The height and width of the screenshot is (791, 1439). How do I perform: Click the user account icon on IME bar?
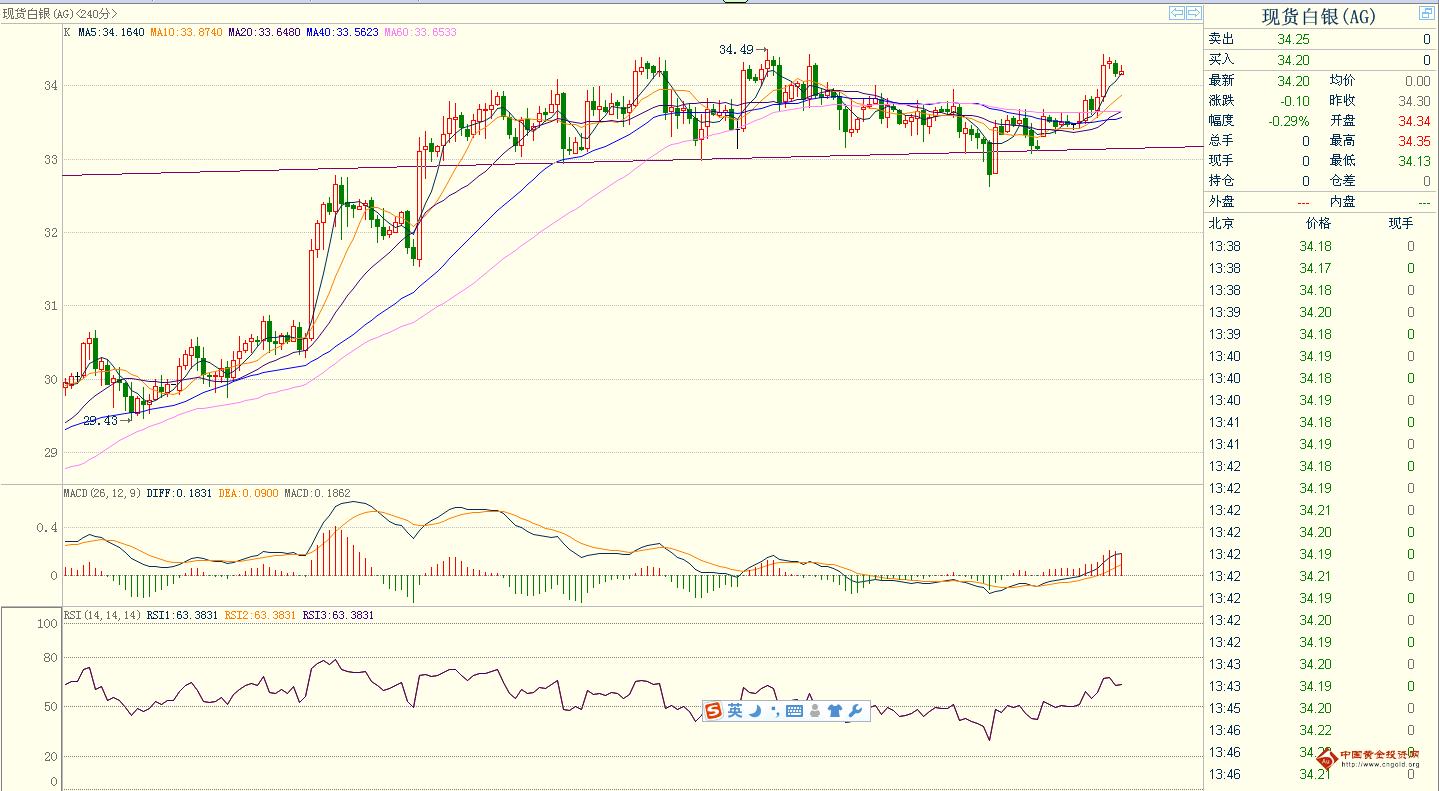[x=815, y=711]
